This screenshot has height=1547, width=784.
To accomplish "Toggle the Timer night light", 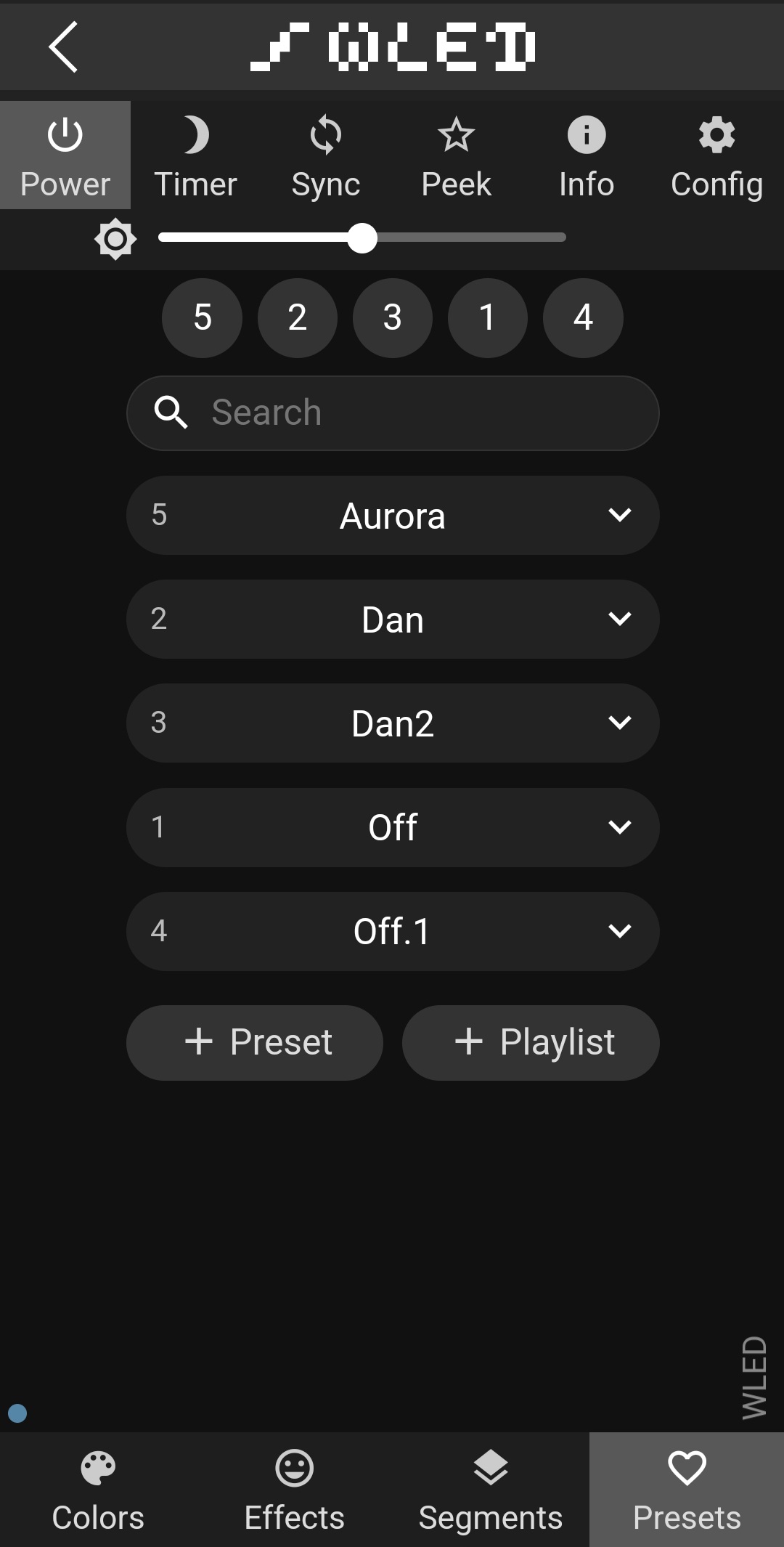I will coord(195,155).
